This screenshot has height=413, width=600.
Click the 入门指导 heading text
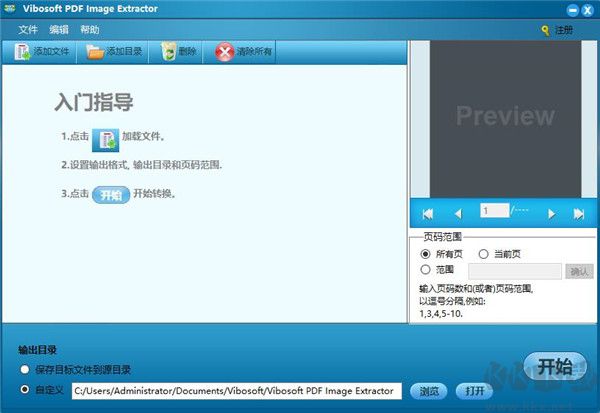(x=94, y=102)
